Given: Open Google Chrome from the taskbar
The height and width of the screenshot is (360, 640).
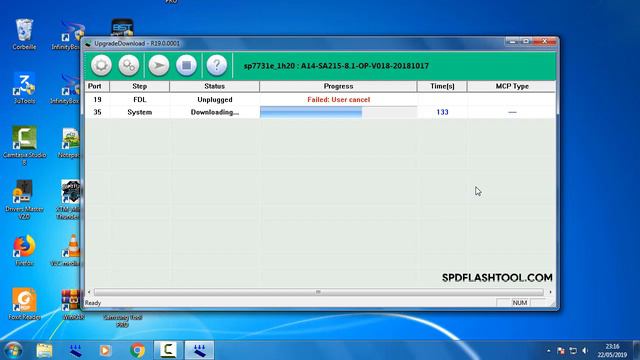Looking at the screenshot, I should pyautogui.click(x=137, y=350).
